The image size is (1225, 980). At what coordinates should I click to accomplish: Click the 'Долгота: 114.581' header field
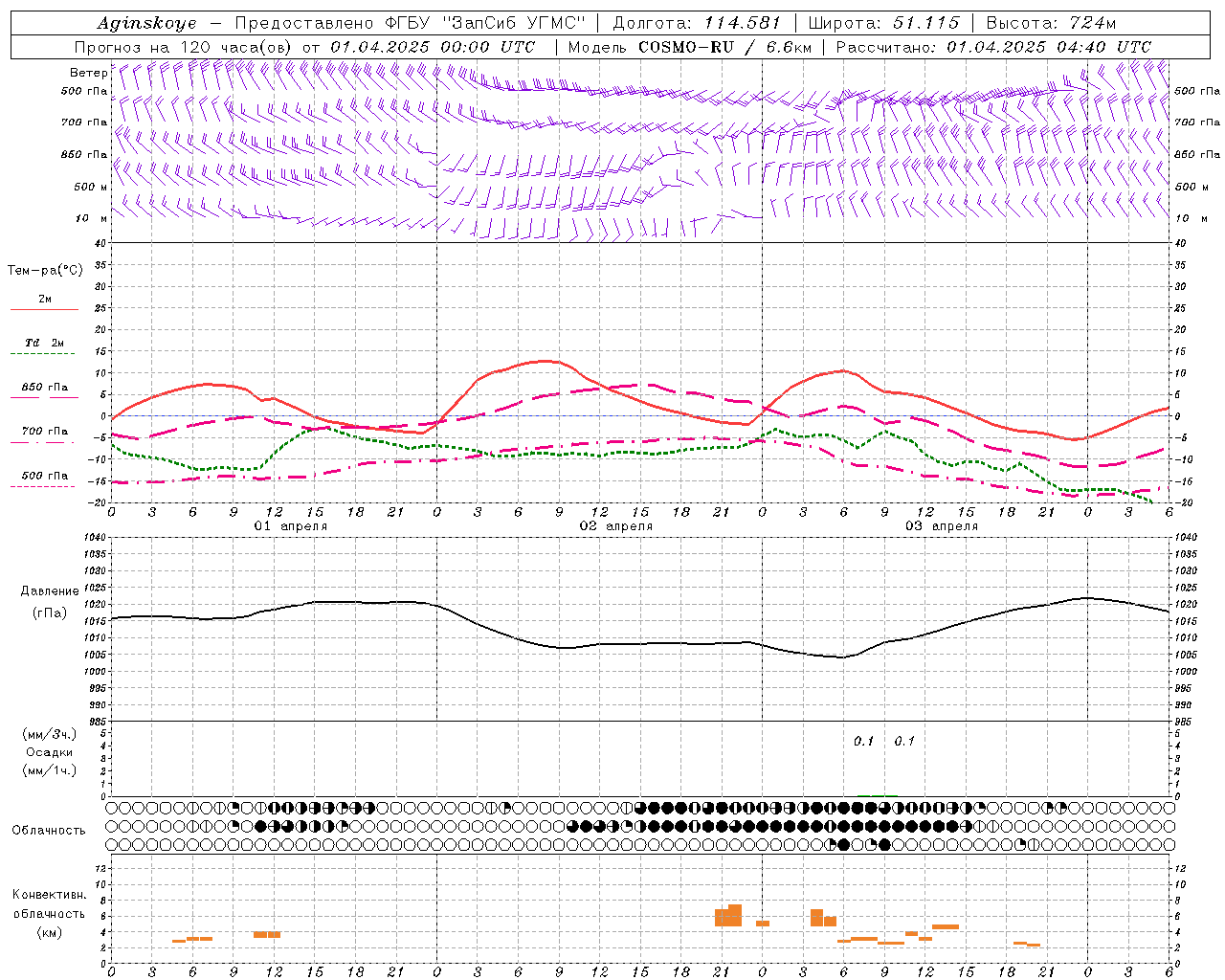[697, 23]
